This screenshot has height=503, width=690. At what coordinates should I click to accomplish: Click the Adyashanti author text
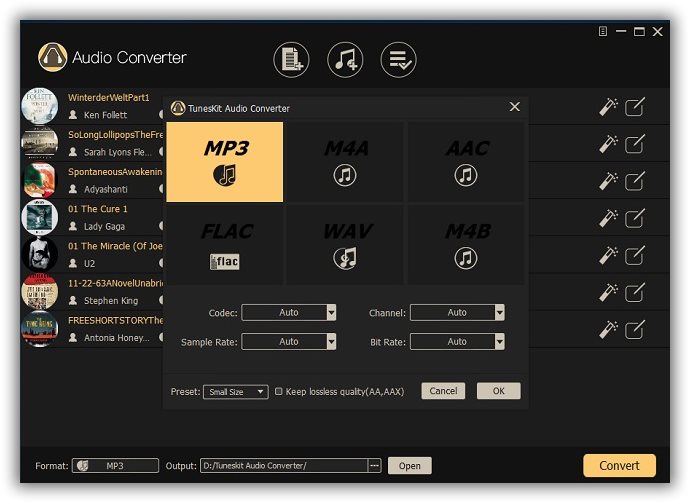[106, 189]
